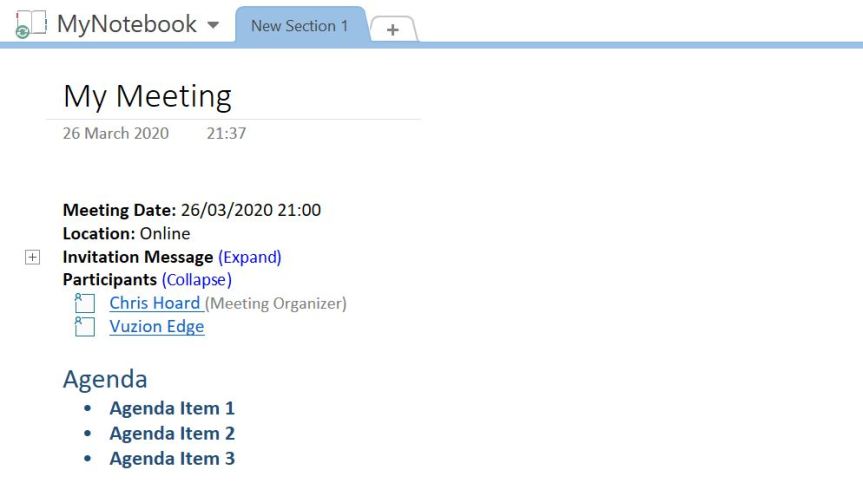Viewport: 863px width, 496px height.
Task: Select the page date 26 March 2020
Action: click(x=116, y=133)
